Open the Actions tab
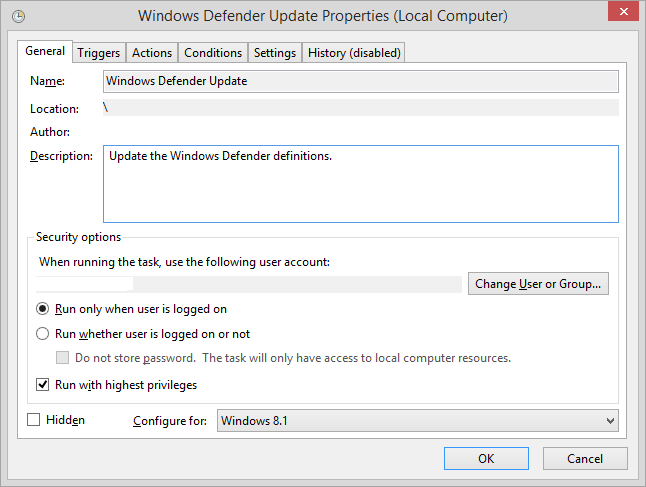The image size is (646, 487). (x=152, y=53)
